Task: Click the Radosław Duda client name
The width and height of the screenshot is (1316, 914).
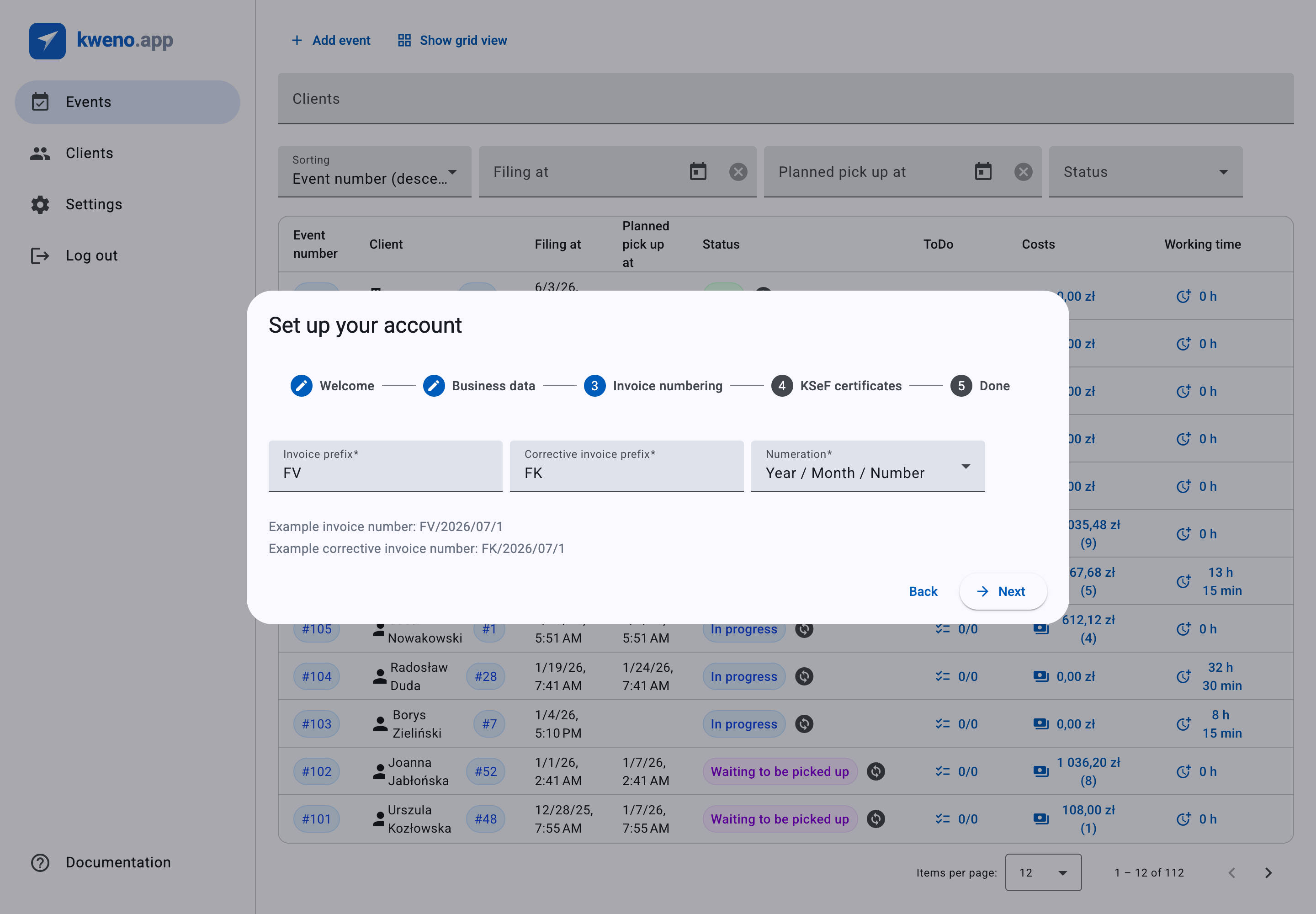Action: [419, 676]
